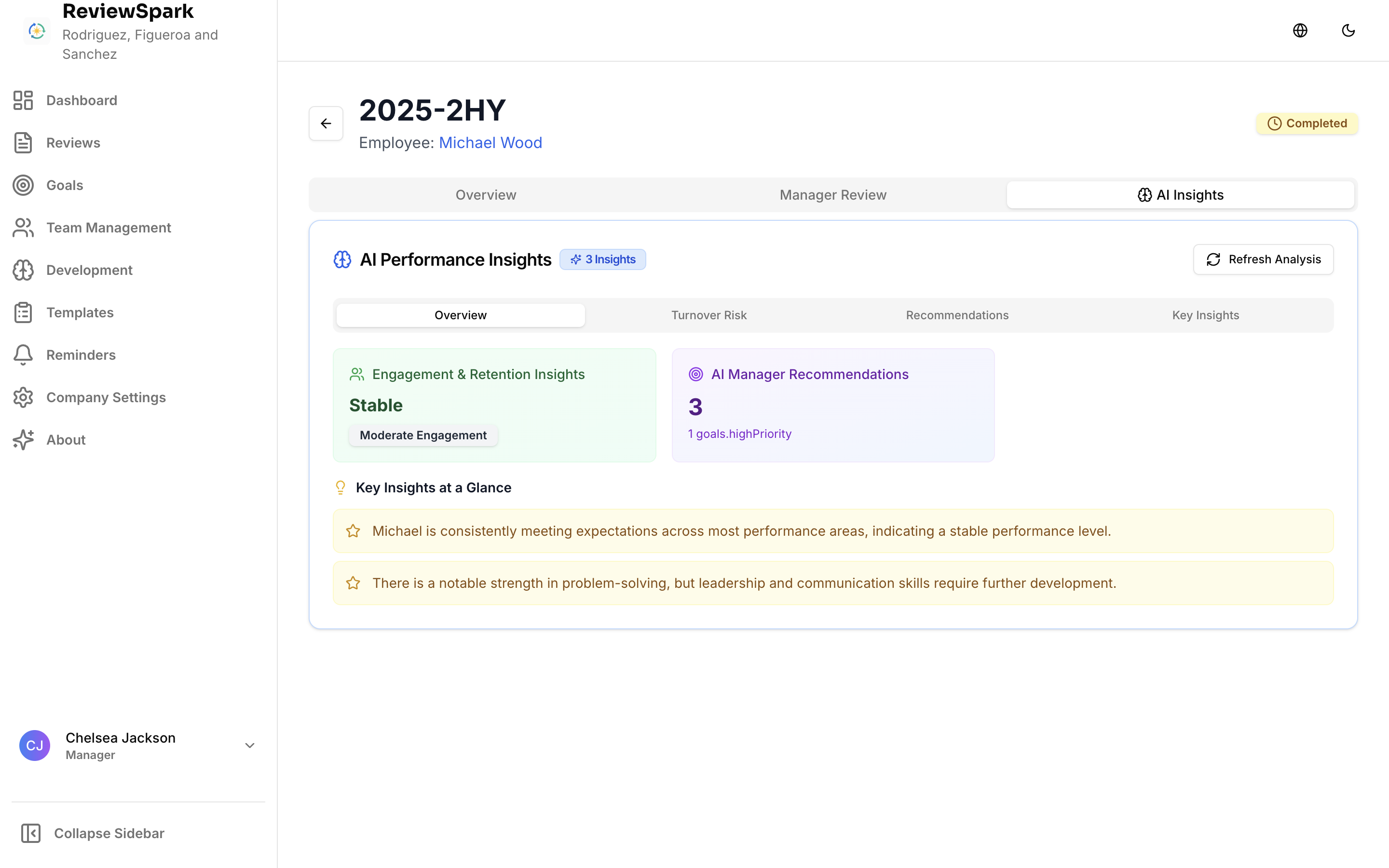Click the back arrow near 2025-2HY

pos(326,123)
